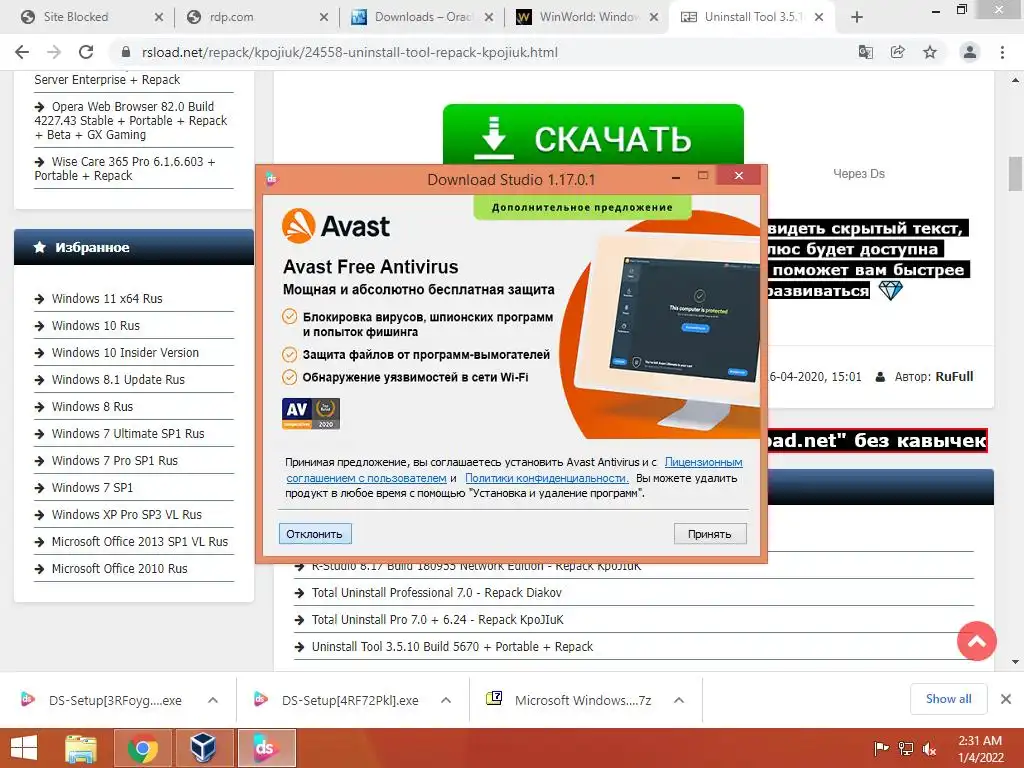Switch to the Downloads – Oracle tab
Screen dimensions: 1024x768
pyautogui.click(x=423, y=17)
